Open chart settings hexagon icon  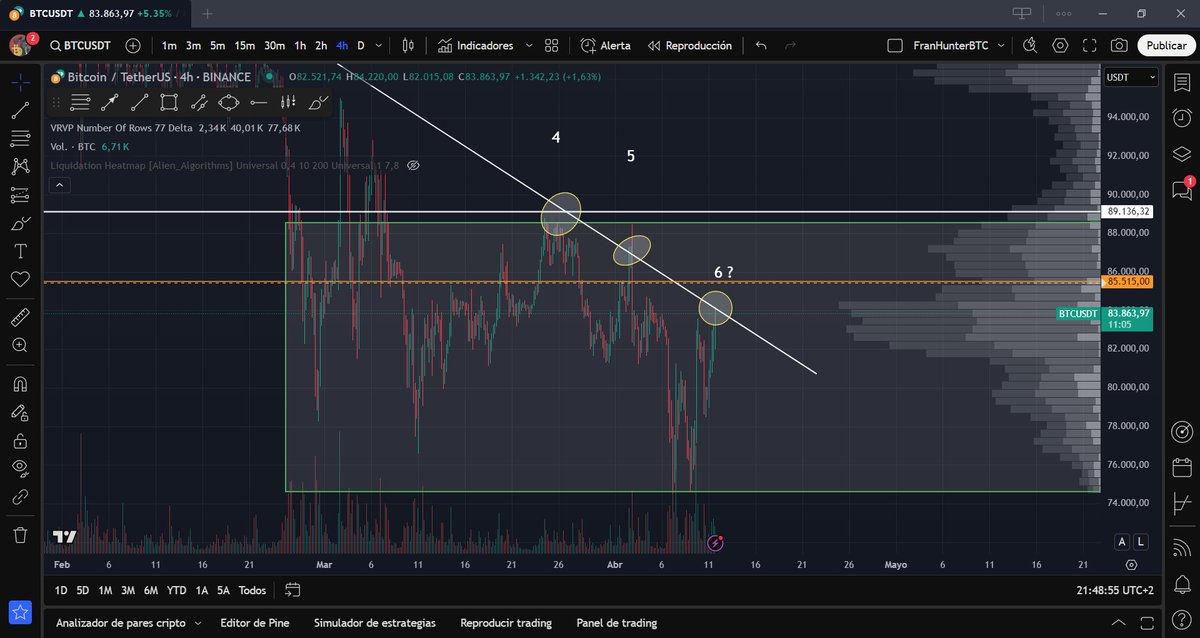point(1060,46)
